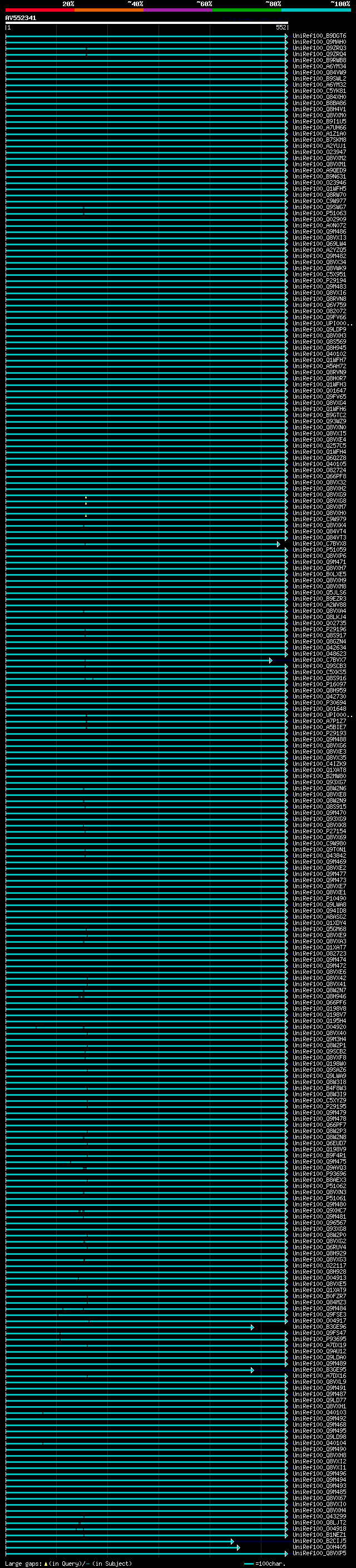Open hit UniRef100_B9RWB8
The height and width of the screenshot is (1568, 356).
click(x=319, y=60)
